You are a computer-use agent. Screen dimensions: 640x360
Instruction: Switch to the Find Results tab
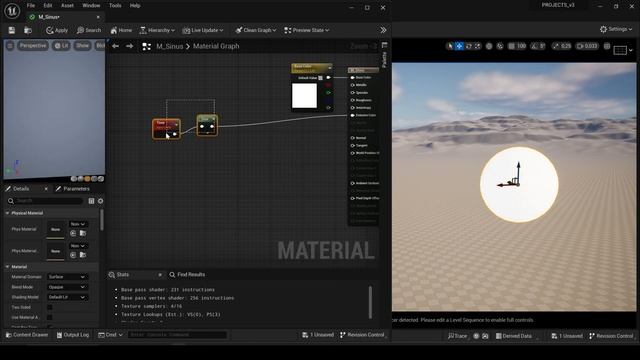click(x=187, y=275)
